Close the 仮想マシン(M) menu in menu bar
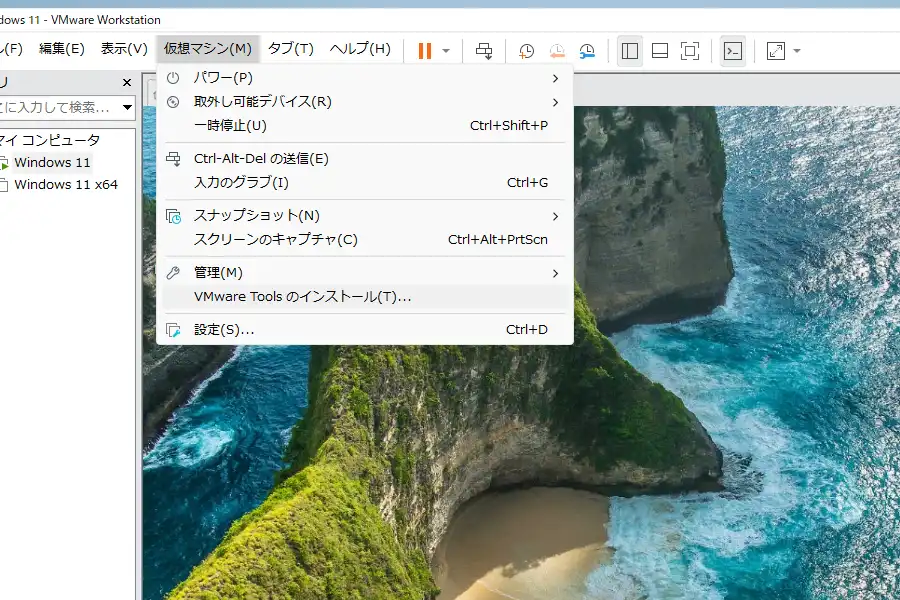The image size is (900, 600). [x=208, y=49]
